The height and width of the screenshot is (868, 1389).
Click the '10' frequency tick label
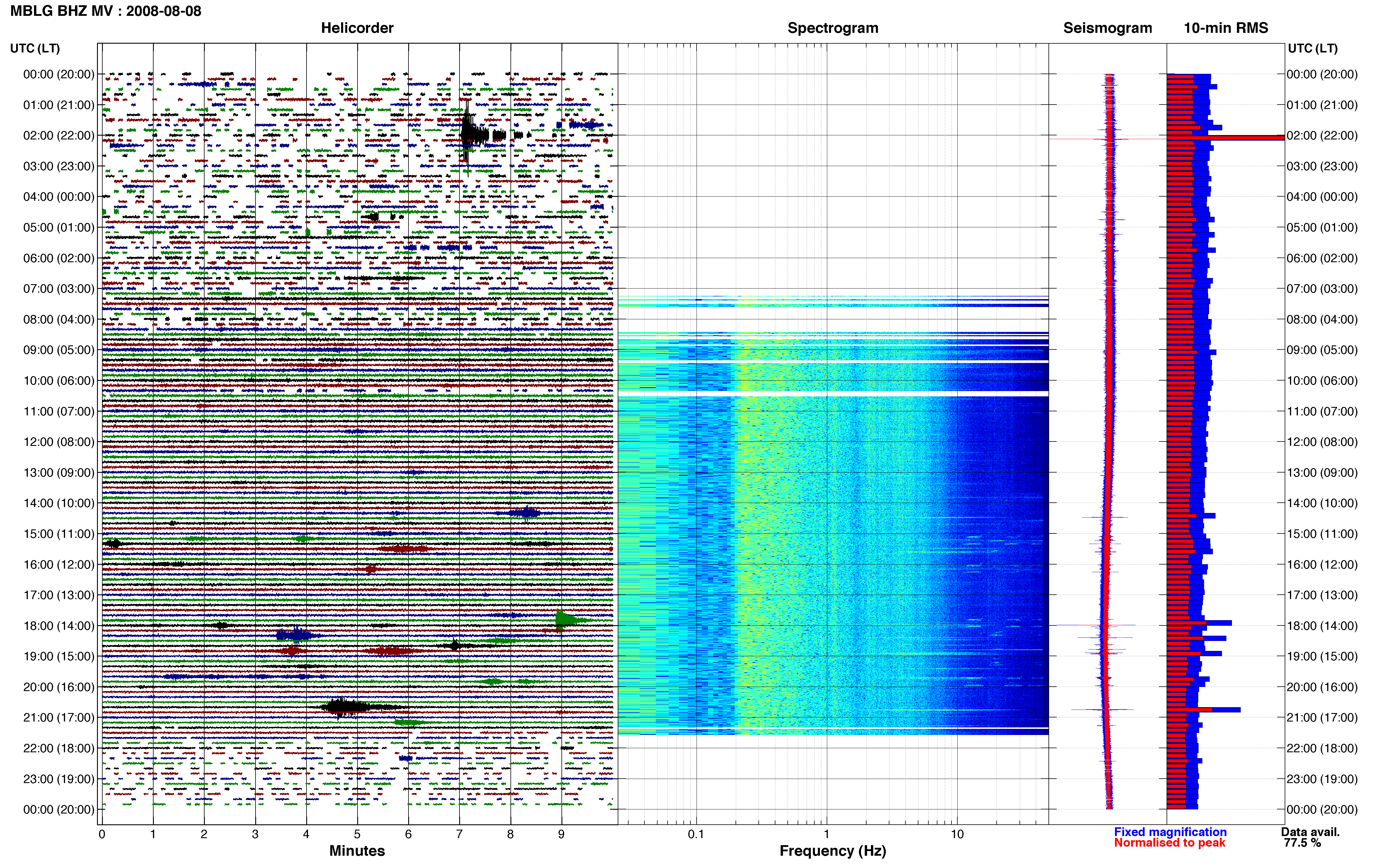957,834
